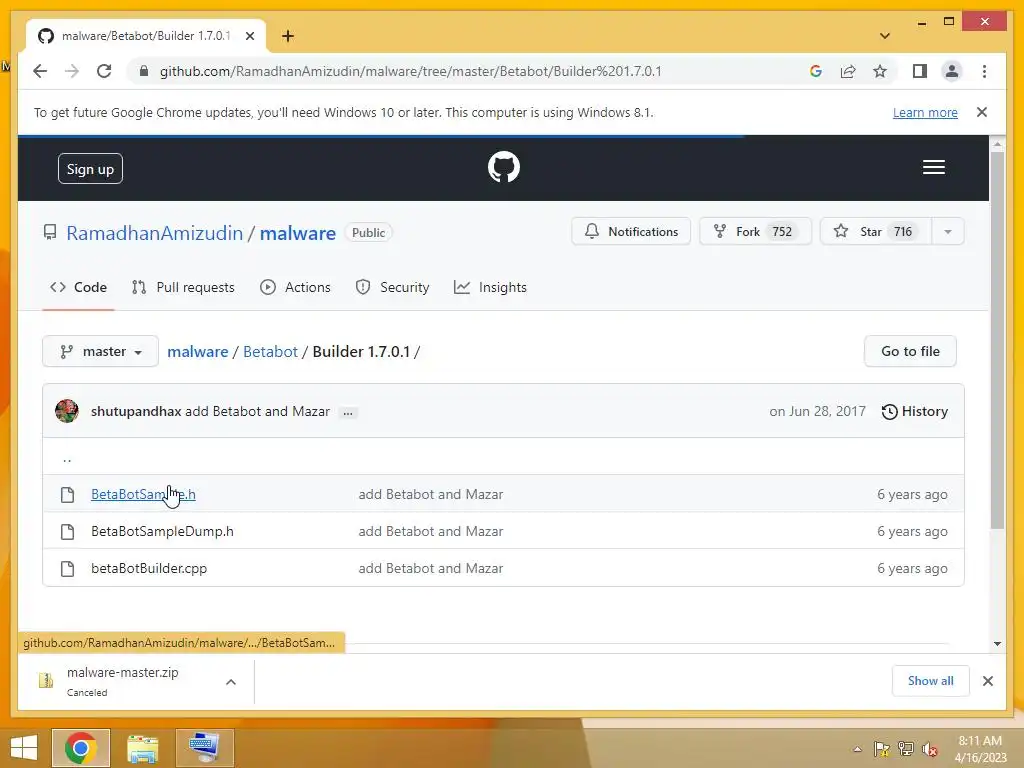1024x768 pixels.
Task: Click the browser forward arrow
Action: tap(72, 71)
